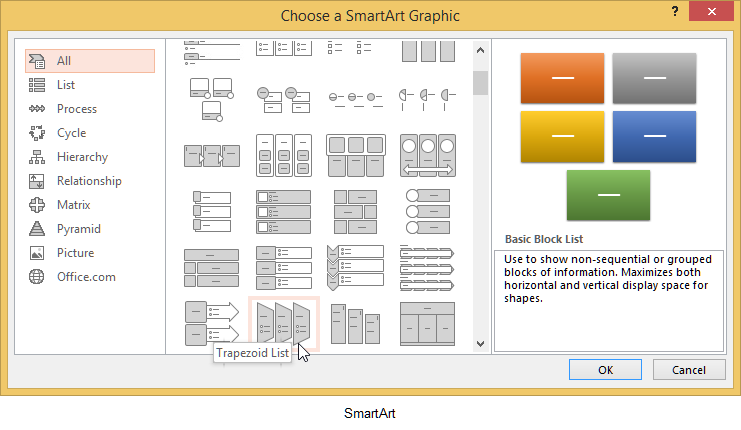The image size is (741, 430).
Task: Select the List category
Action: tap(65, 85)
